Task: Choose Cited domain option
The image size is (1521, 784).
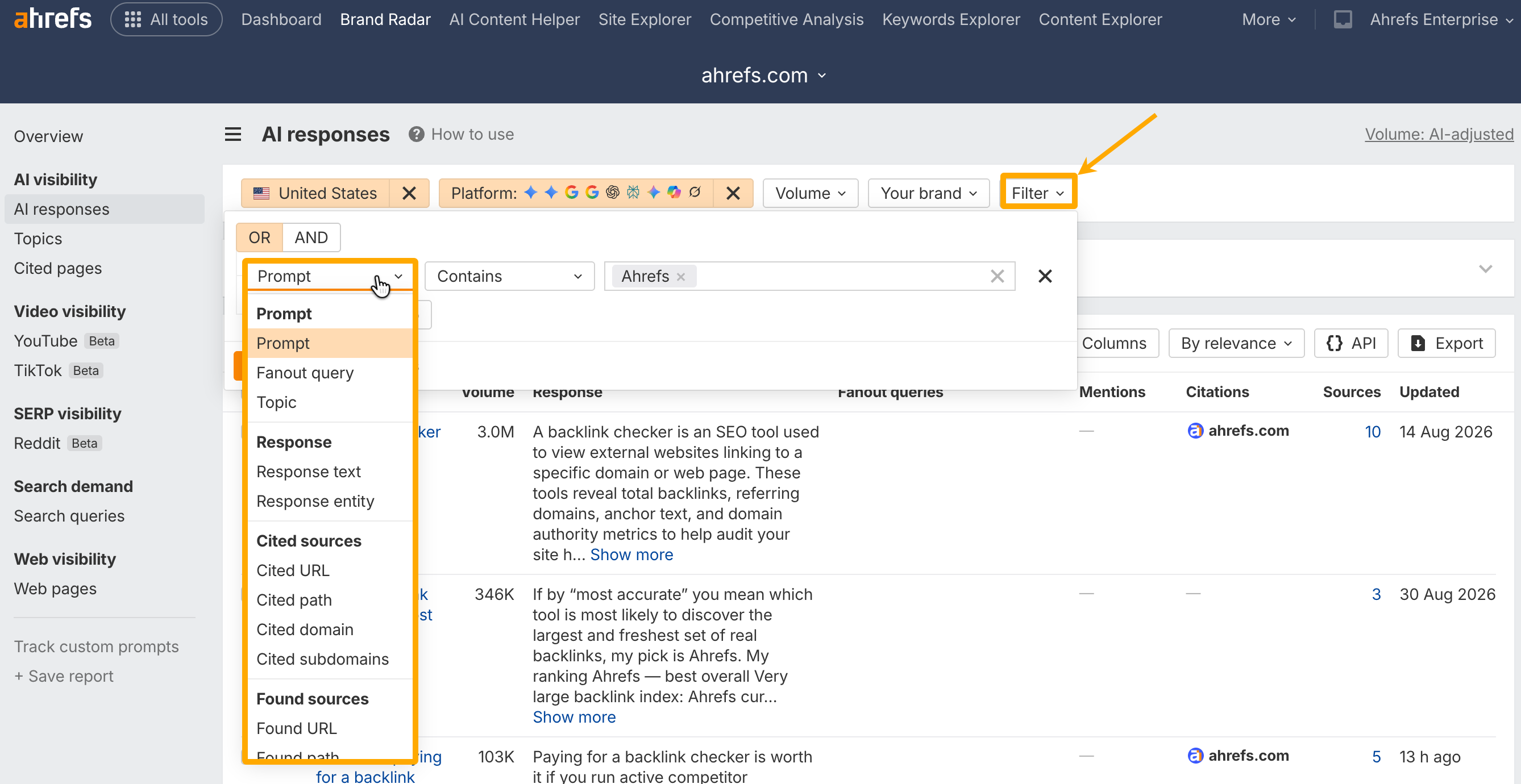Action: click(x=330, y=629)
